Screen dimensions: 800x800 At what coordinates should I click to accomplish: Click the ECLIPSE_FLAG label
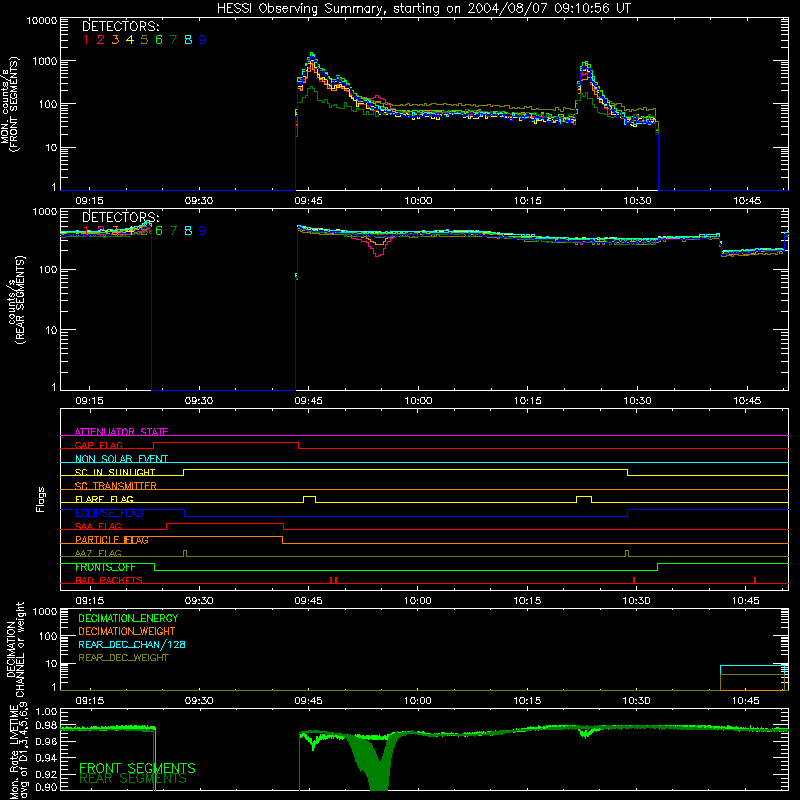tap(109, 513)
